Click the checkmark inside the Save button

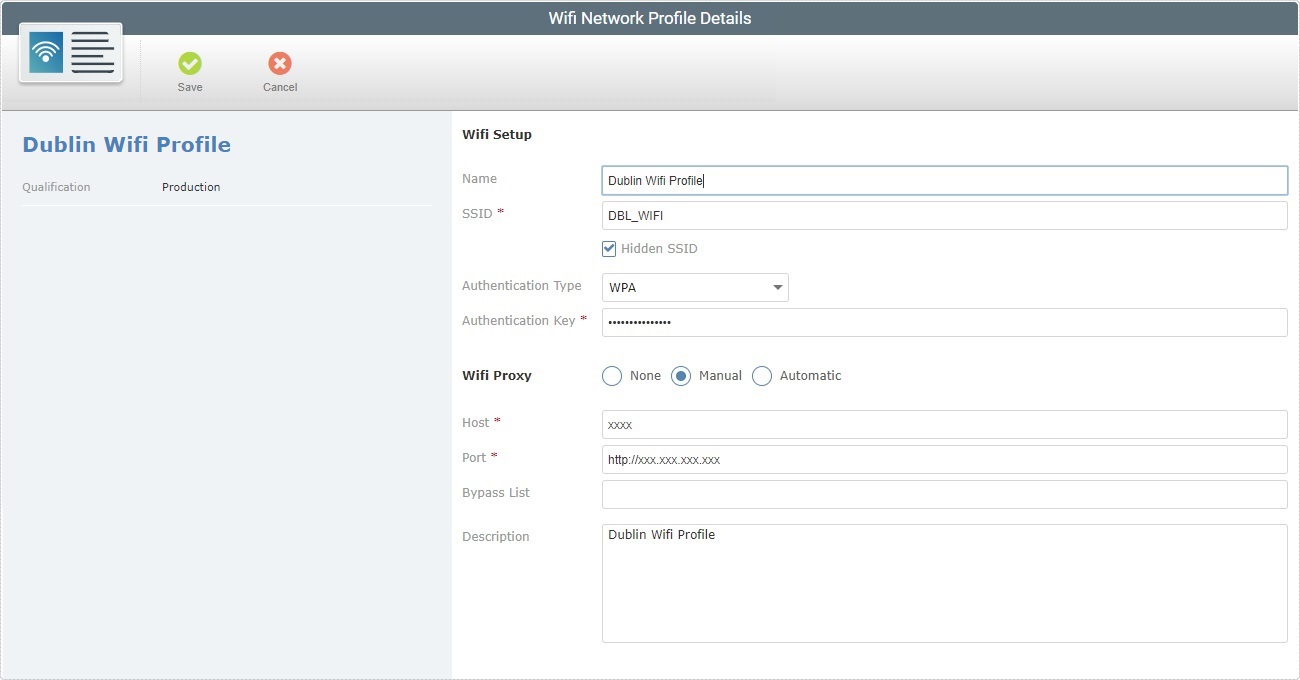click(190, 65)
